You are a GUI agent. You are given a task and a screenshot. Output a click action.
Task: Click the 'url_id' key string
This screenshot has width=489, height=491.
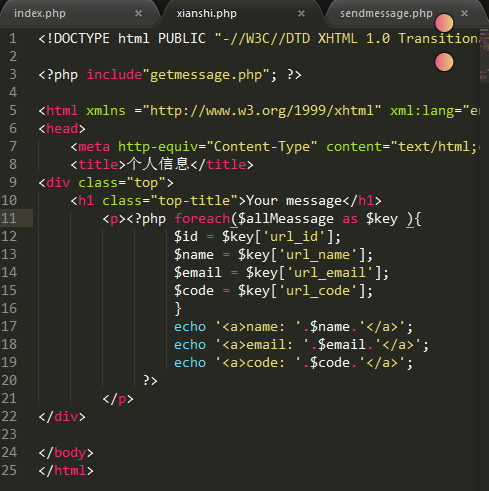tap(294, 237)
